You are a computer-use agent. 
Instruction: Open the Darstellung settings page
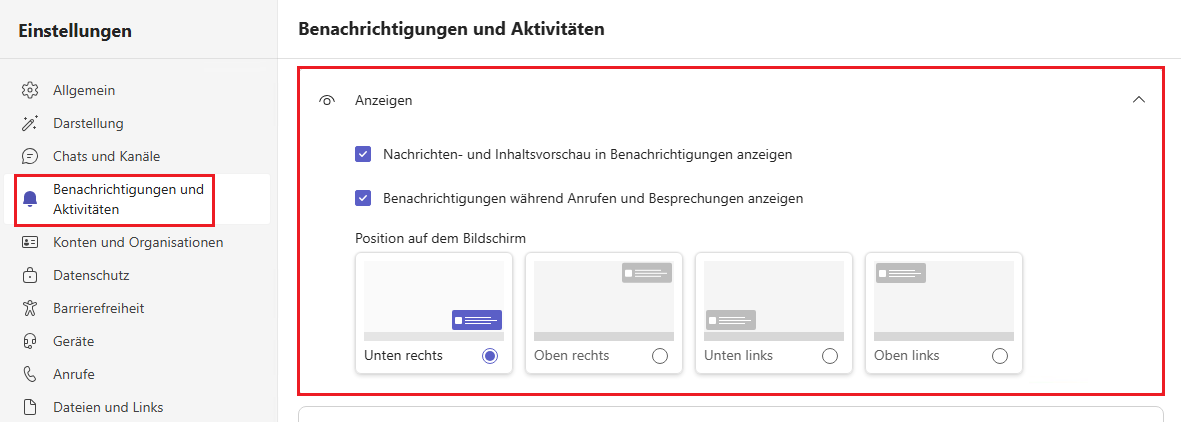[88, 124]
